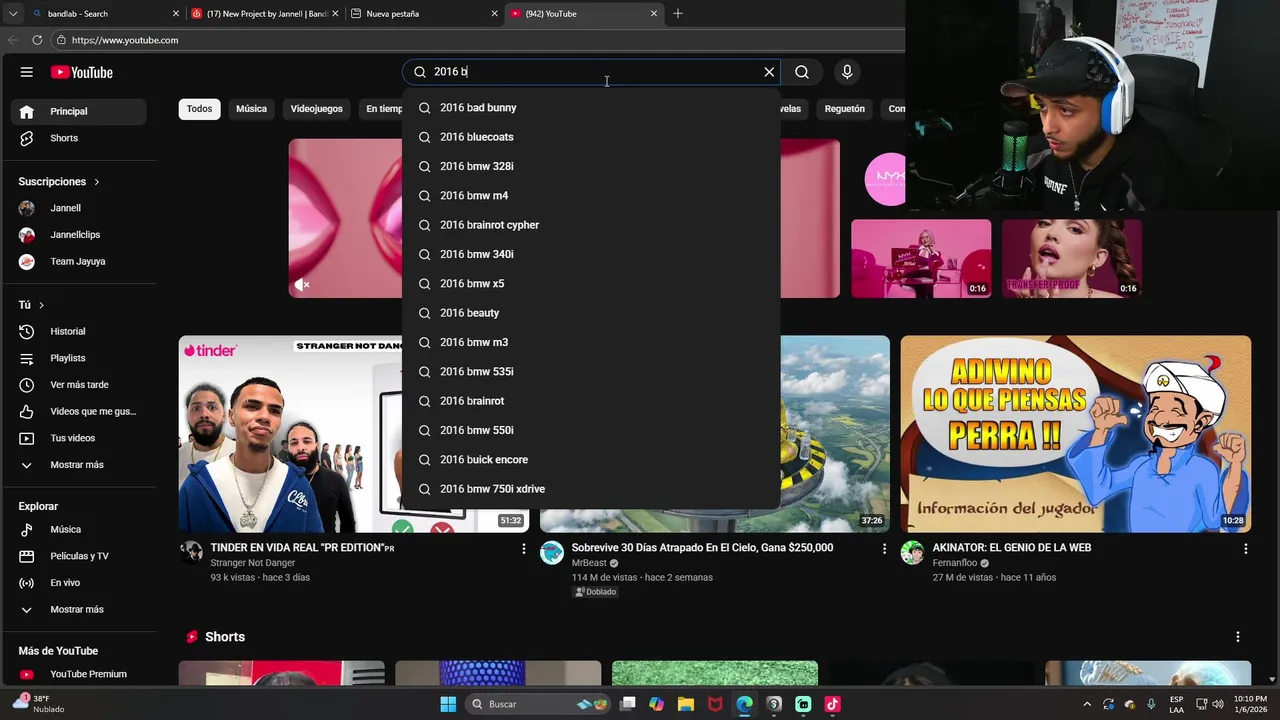Screen dimensions: 1280x720
Task: Open the Stranger Not Danger channel link
Action: click(x=252, y=563)
